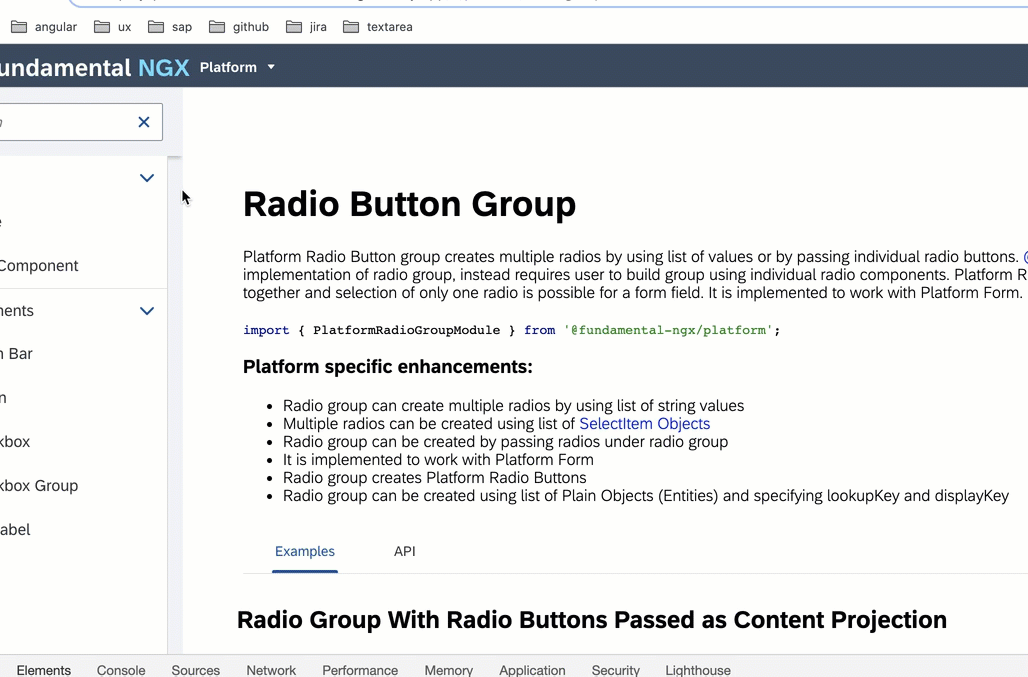This screenshot has width=1028, height=677.
Task: Collapse the sidebar section above the Bar item
Action: (x=147, y=311)
